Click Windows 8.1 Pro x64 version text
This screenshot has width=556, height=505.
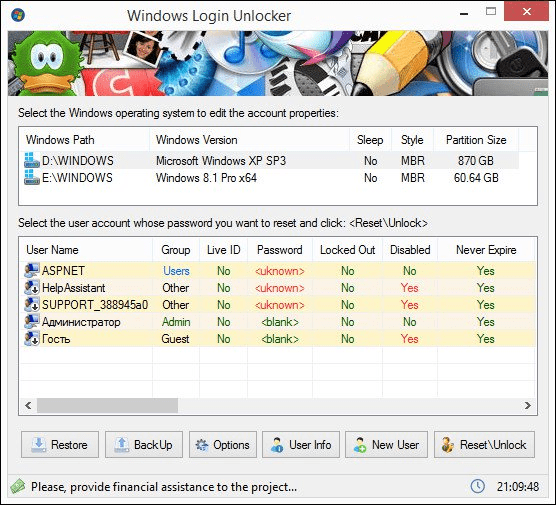[206, 178]
